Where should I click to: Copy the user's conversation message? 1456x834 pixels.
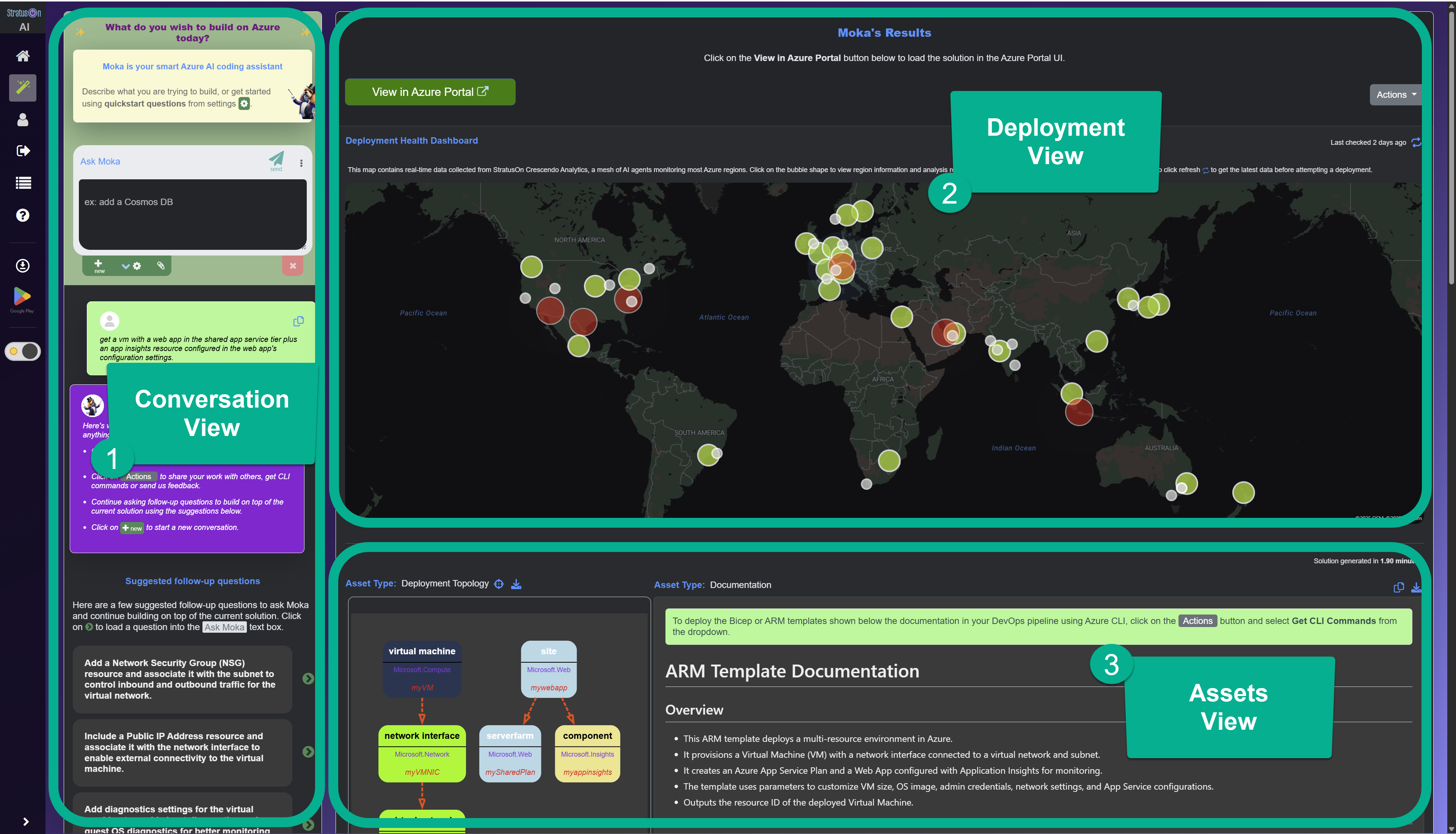[x=298, y=321]
